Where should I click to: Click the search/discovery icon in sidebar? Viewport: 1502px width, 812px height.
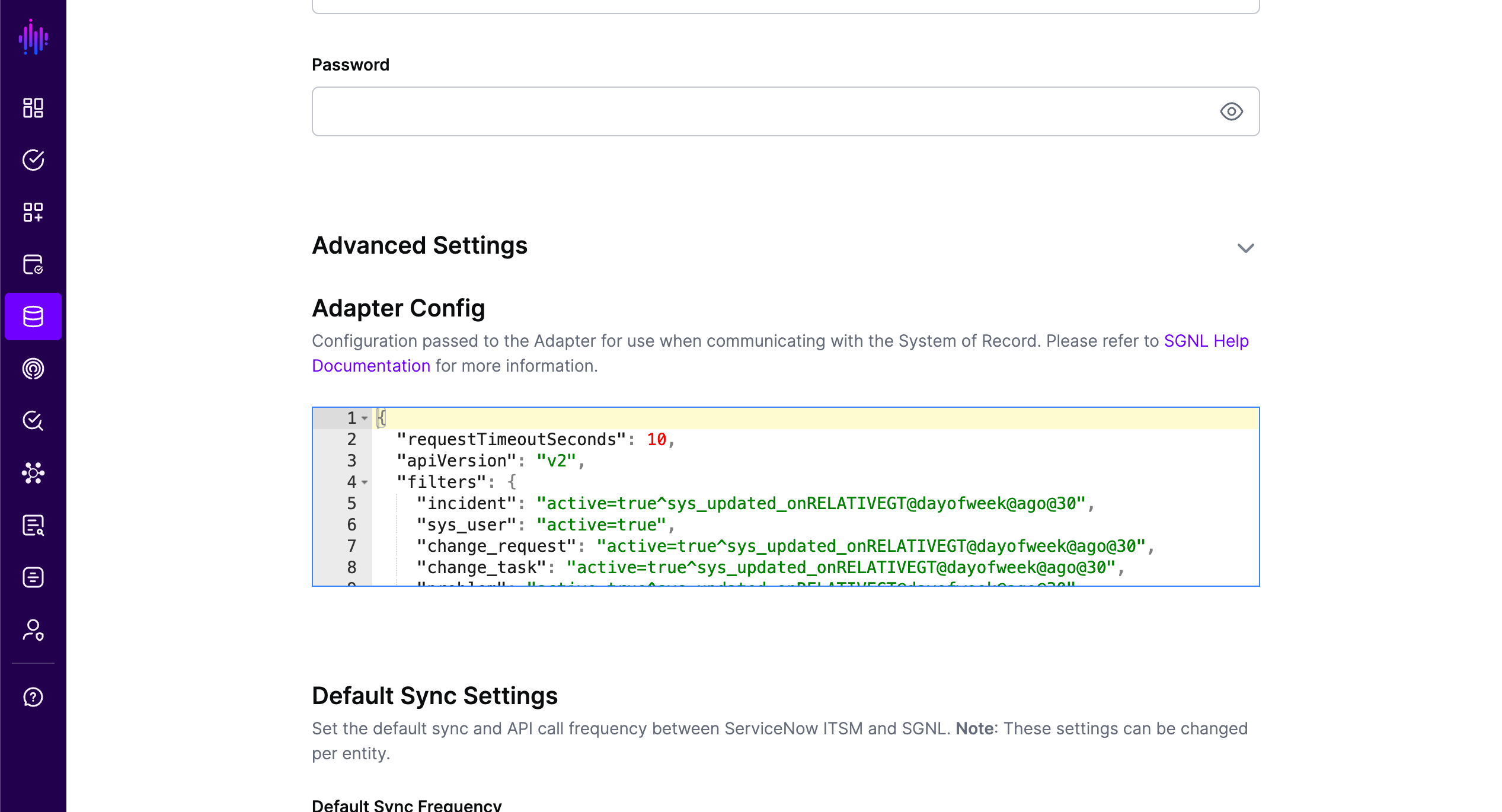click(x=33, y=421)
